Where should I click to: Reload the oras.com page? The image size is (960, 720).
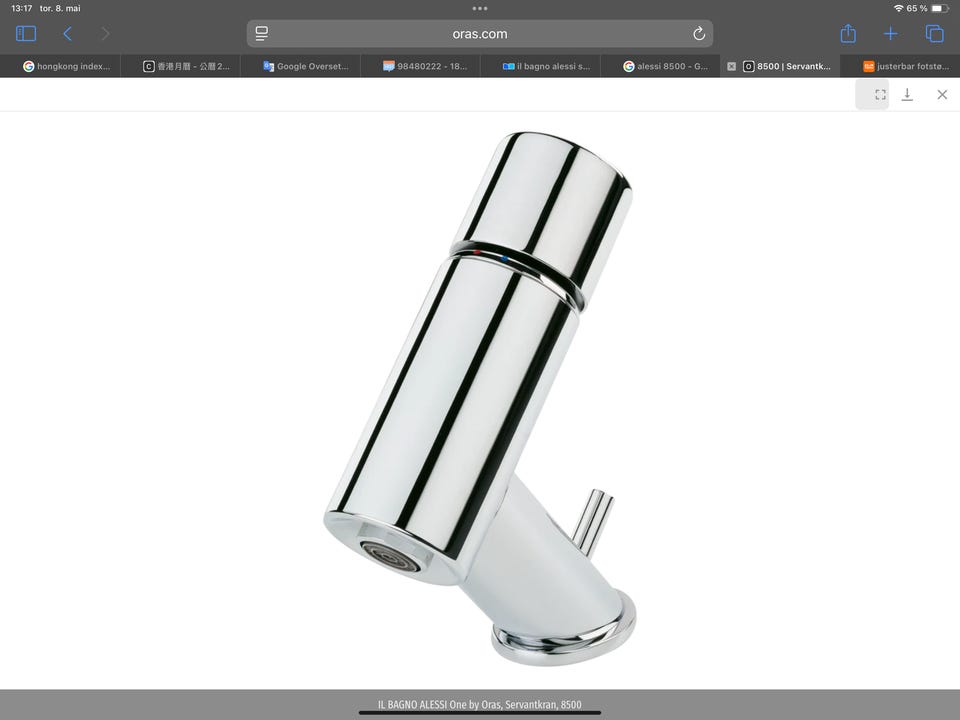(699, 34)
